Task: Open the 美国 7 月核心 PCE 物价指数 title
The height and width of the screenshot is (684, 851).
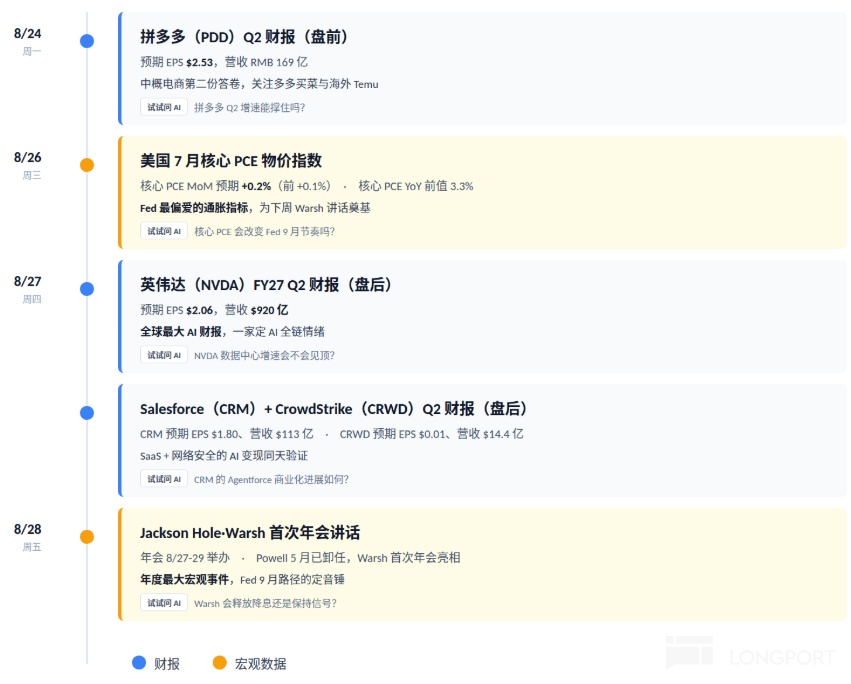Action: 231,161
